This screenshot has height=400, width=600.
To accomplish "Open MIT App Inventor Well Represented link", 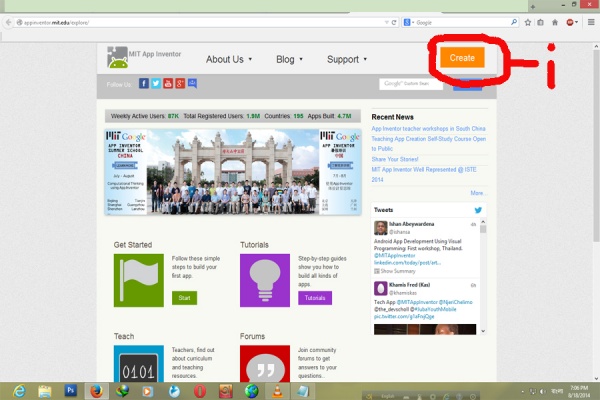I will pos(424,174).
